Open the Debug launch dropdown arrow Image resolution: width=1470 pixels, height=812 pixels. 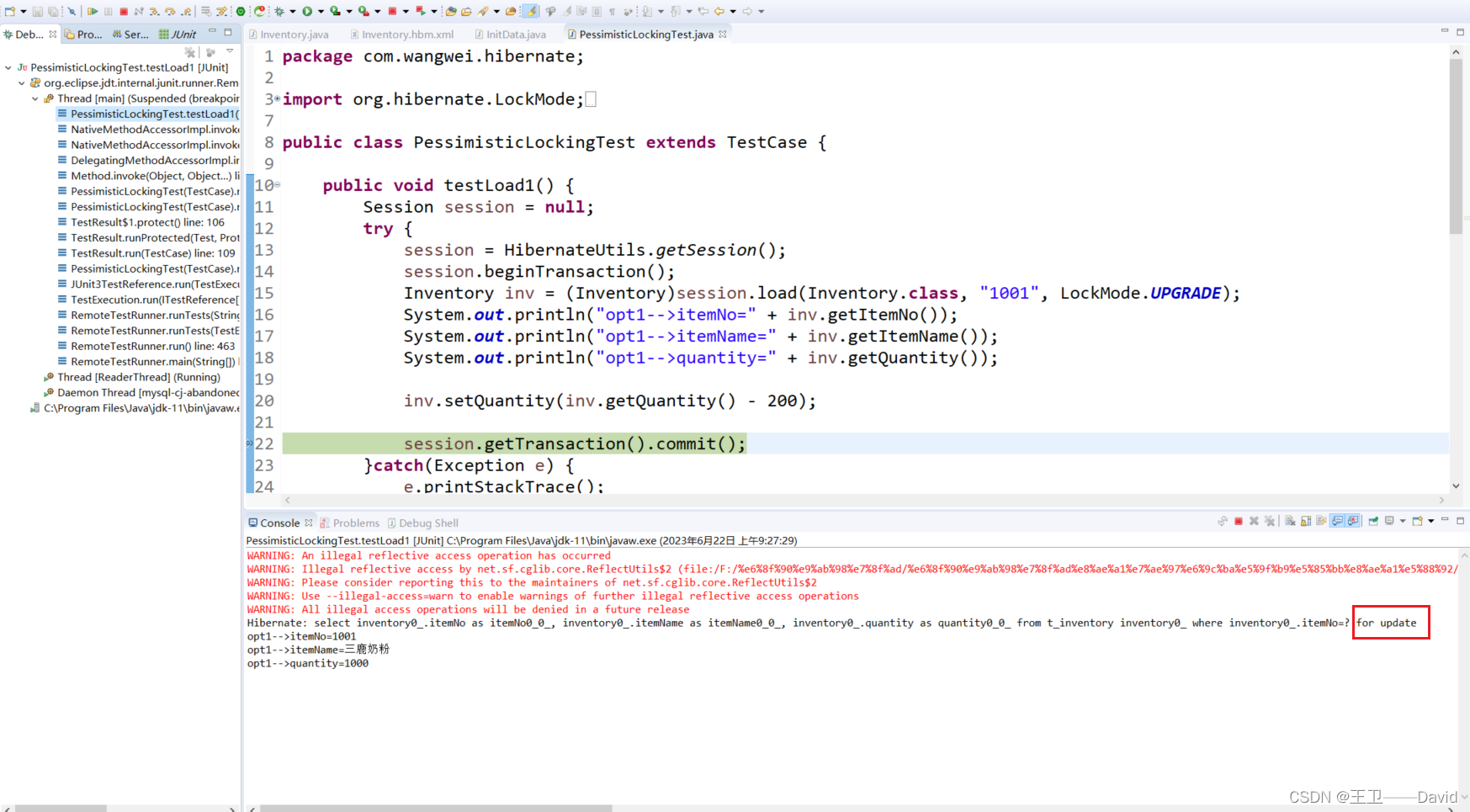(293, 11)
